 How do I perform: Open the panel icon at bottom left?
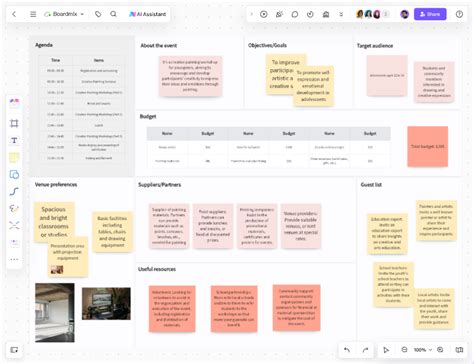pos(14,350)
